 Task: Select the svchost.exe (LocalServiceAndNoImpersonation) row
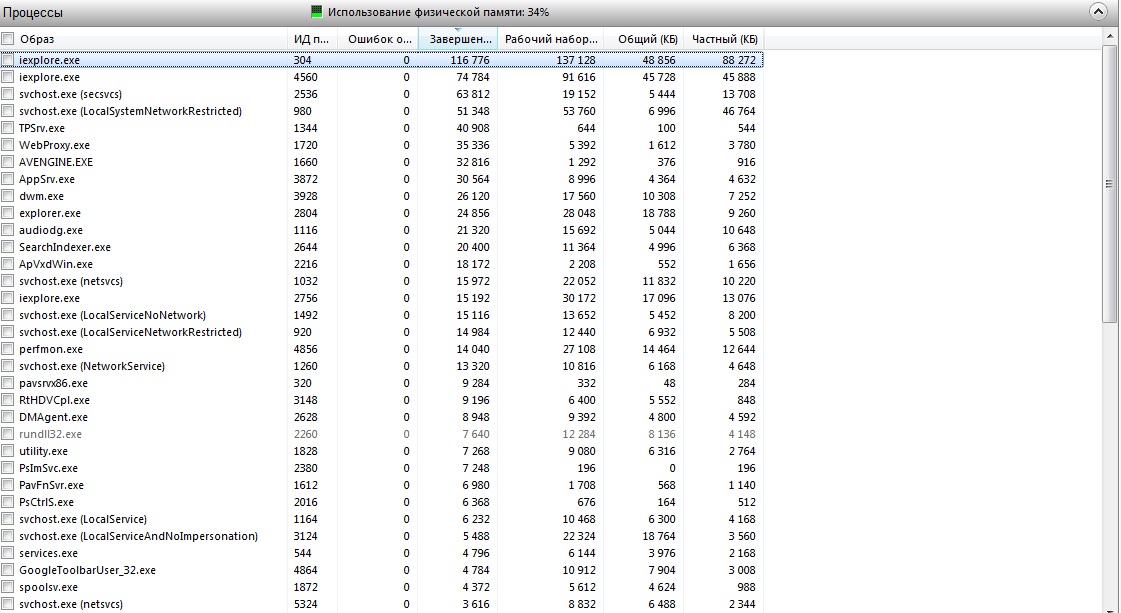click(382, 536)
